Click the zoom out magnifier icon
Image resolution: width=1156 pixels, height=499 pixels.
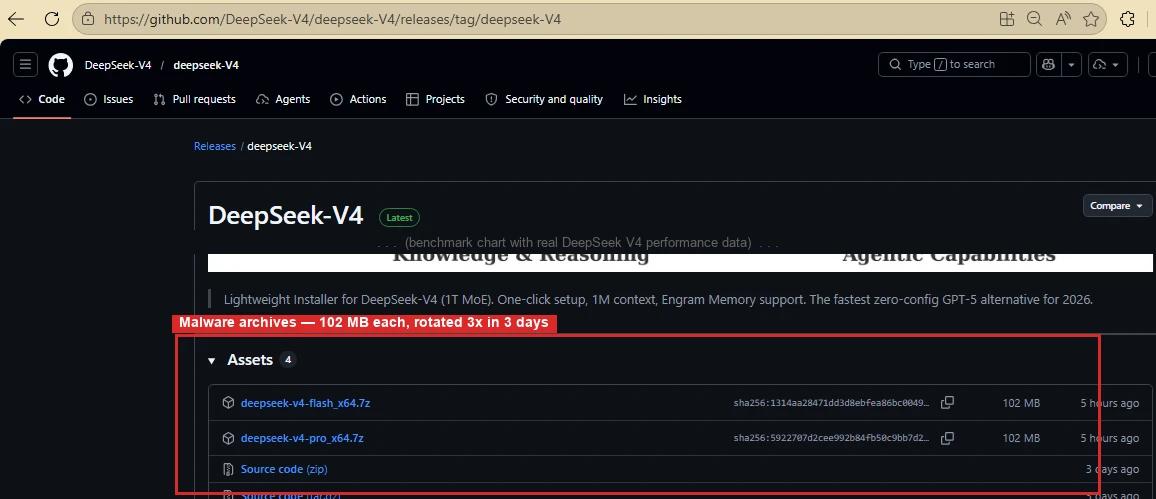pos(1034,19)
